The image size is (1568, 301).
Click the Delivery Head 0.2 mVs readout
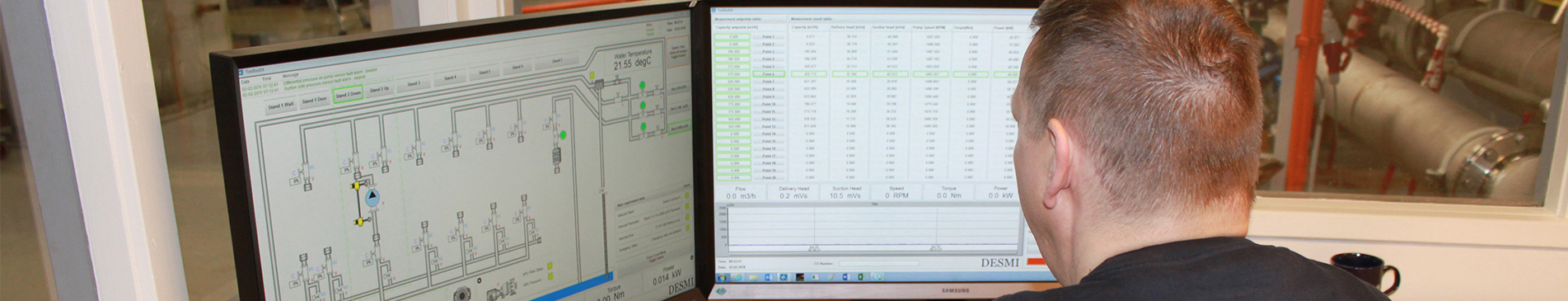click(x=793, y=192)
